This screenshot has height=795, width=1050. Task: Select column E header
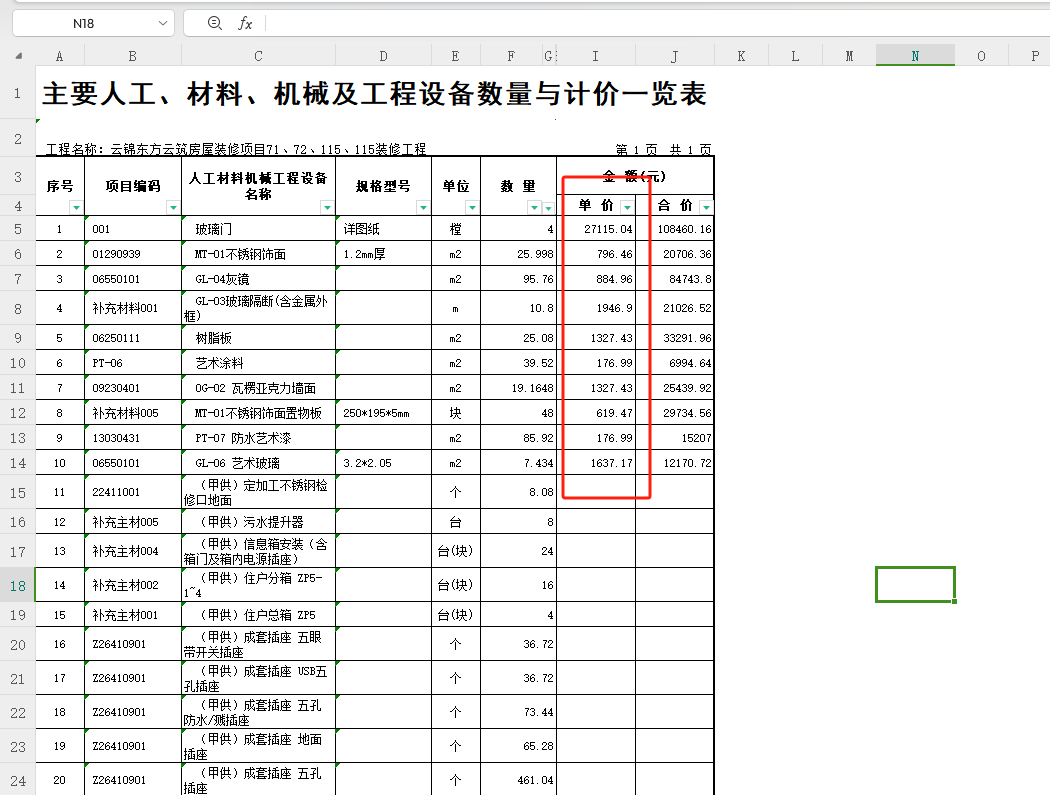click(x=455, y=56)
